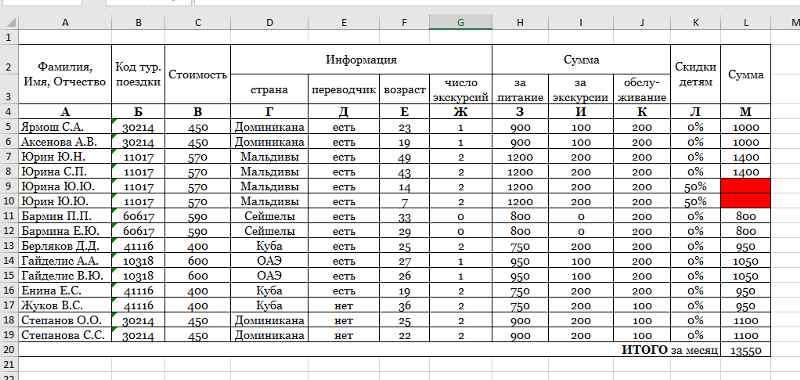Click code 10318 for Гайделис А.А.

[138, 261]
